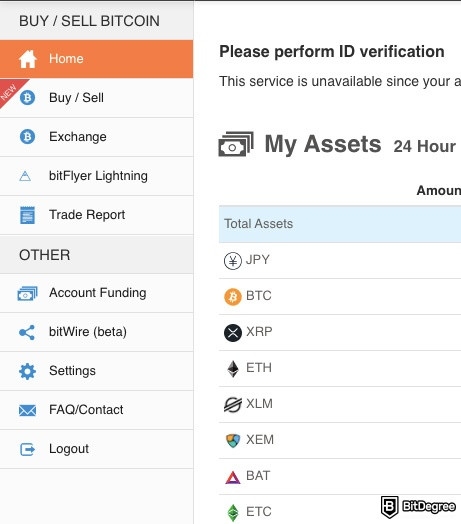Click the JPY asset label
The width and height of the screenshot is (461, 524).
(x=258, y=260)
